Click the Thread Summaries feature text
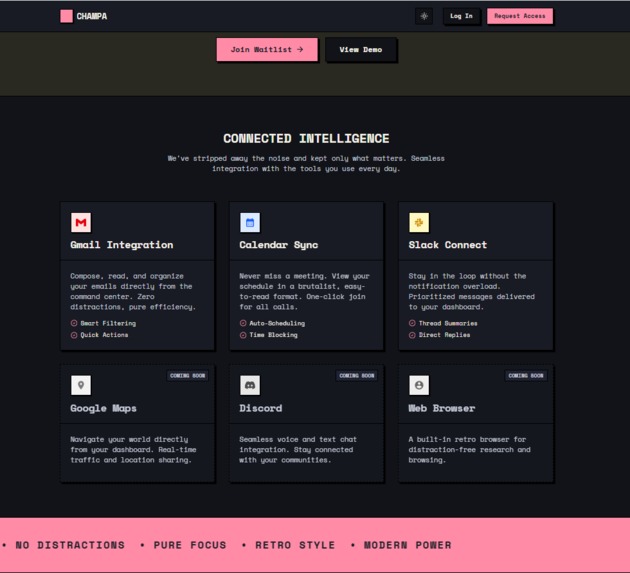Screen dimensions: 630x573 point(448,323)
